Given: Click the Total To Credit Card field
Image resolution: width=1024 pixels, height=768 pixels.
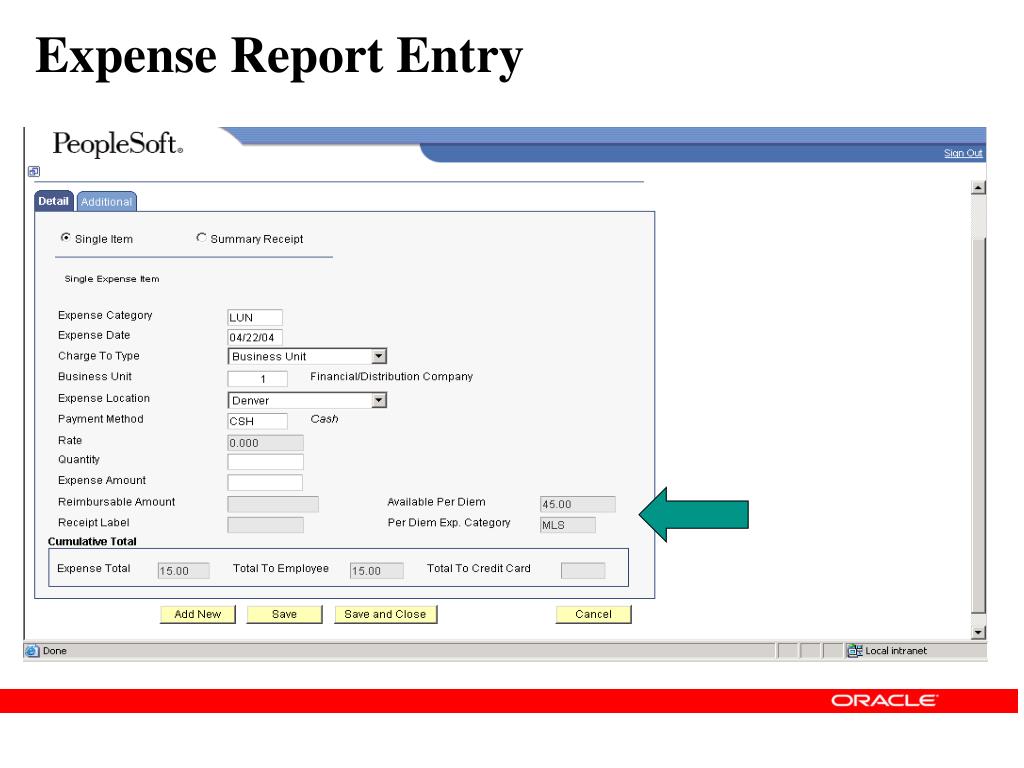Looking at the screenshot, I should pyautogui.click(x=583, y=571).
